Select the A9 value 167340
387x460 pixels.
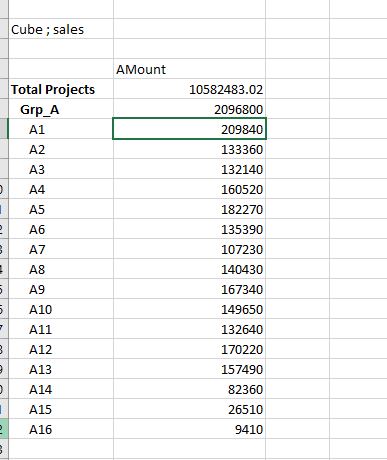(x=189, y=289)
